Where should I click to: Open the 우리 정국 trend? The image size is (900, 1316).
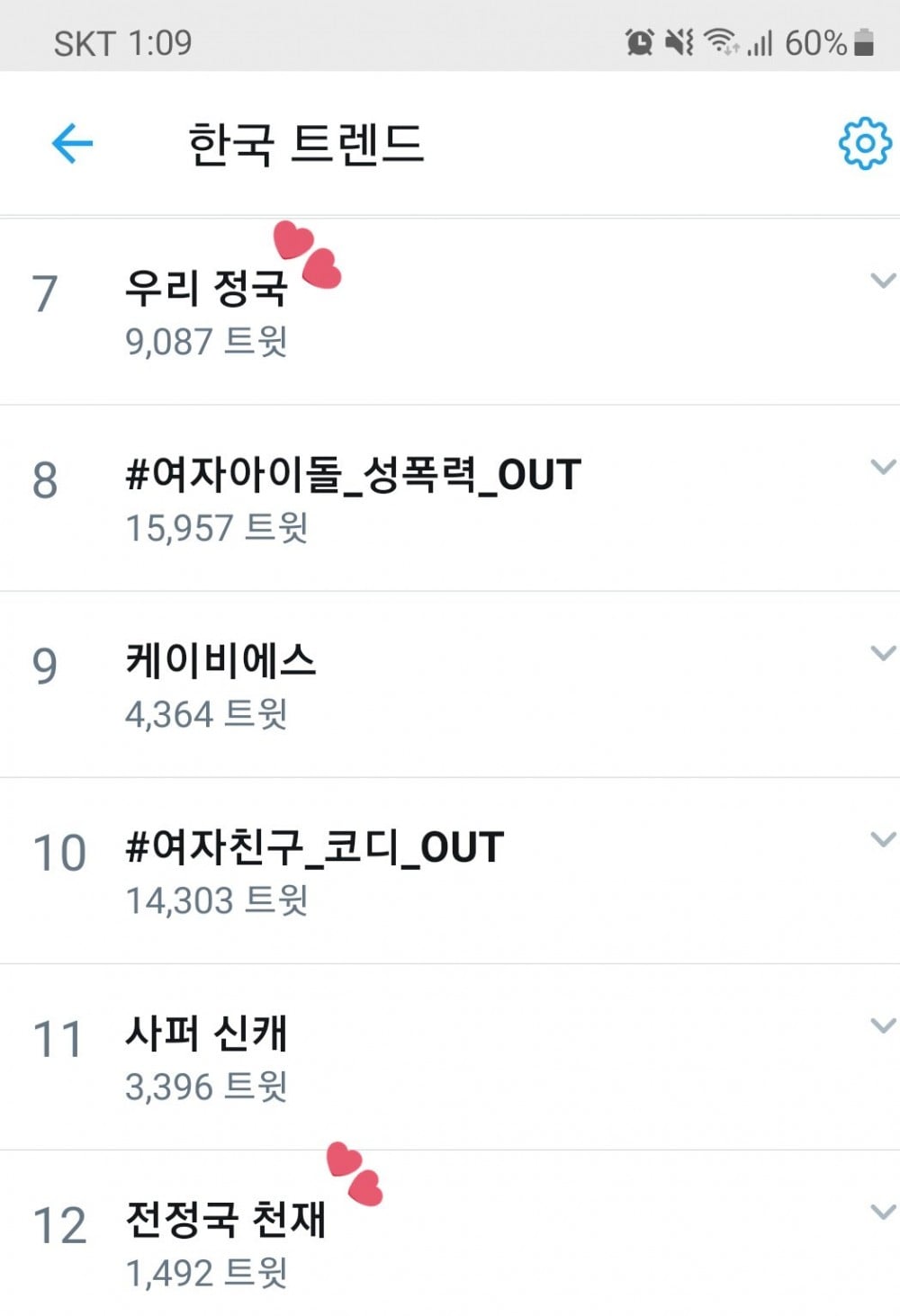[206, 288]
